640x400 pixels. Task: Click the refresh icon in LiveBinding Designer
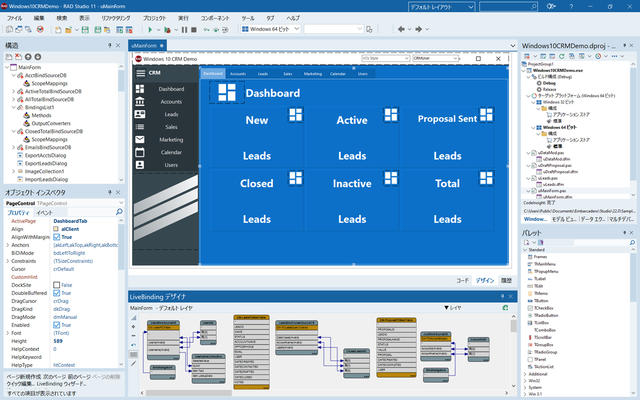(x=505, y=308)
